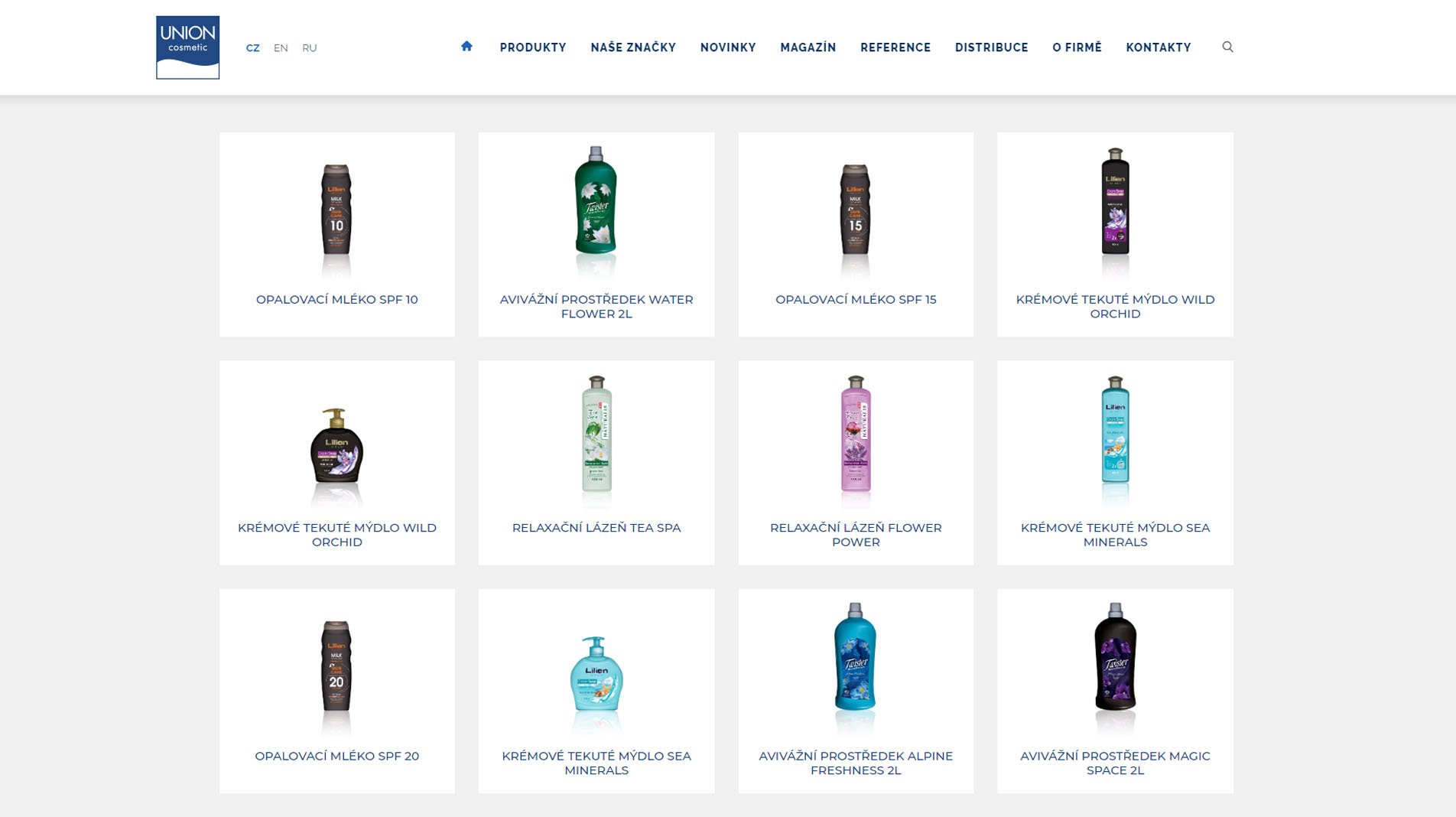This screenshot has height=817, width=1456.
Task: Click the Union Cosmetic logo
Action: tap(187, 47)
